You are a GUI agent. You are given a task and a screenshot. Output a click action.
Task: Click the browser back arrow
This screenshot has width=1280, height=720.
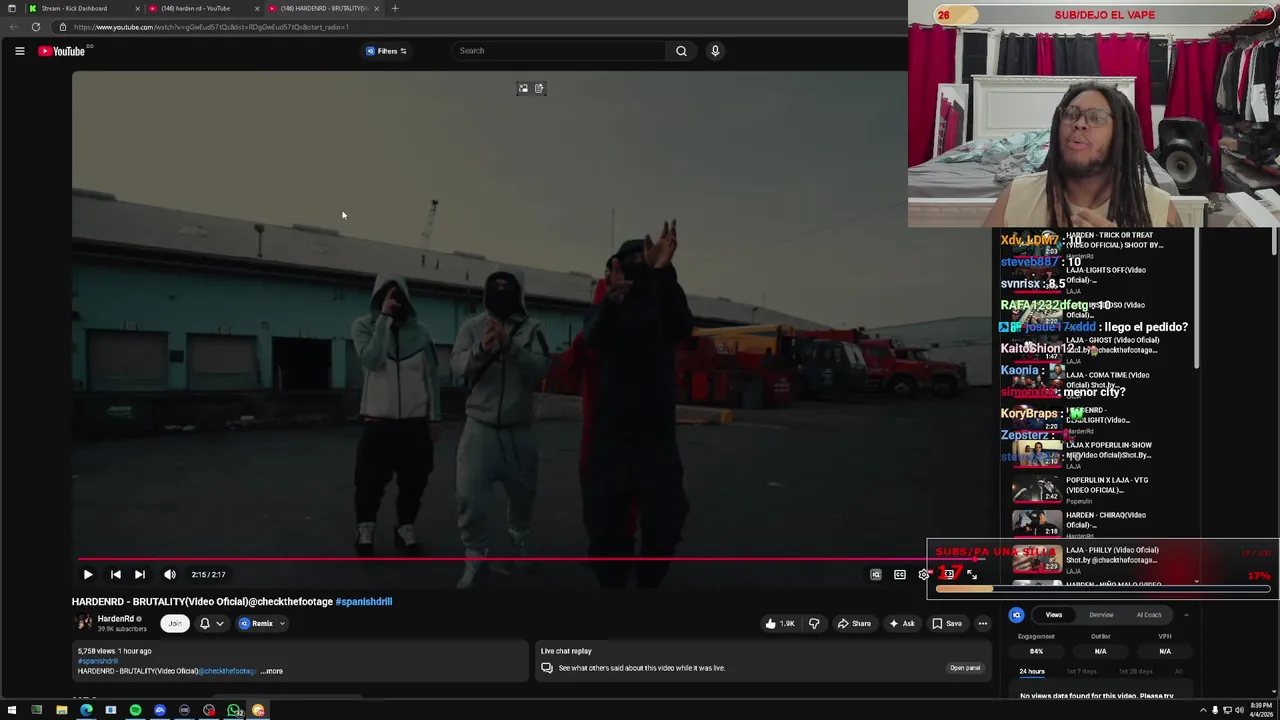pos(12,27)
